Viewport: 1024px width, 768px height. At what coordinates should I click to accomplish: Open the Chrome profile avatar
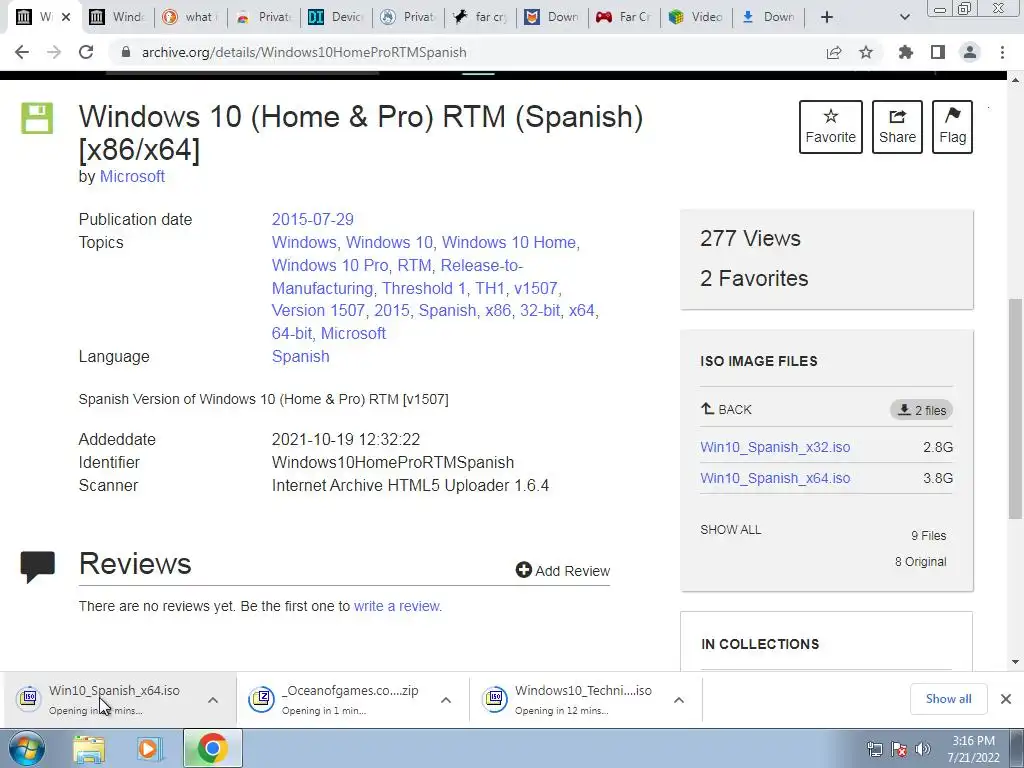coord(970,52)
